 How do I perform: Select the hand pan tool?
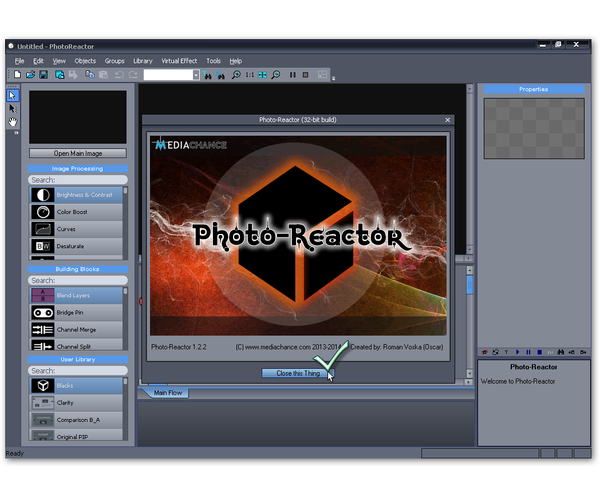(13, 122)
